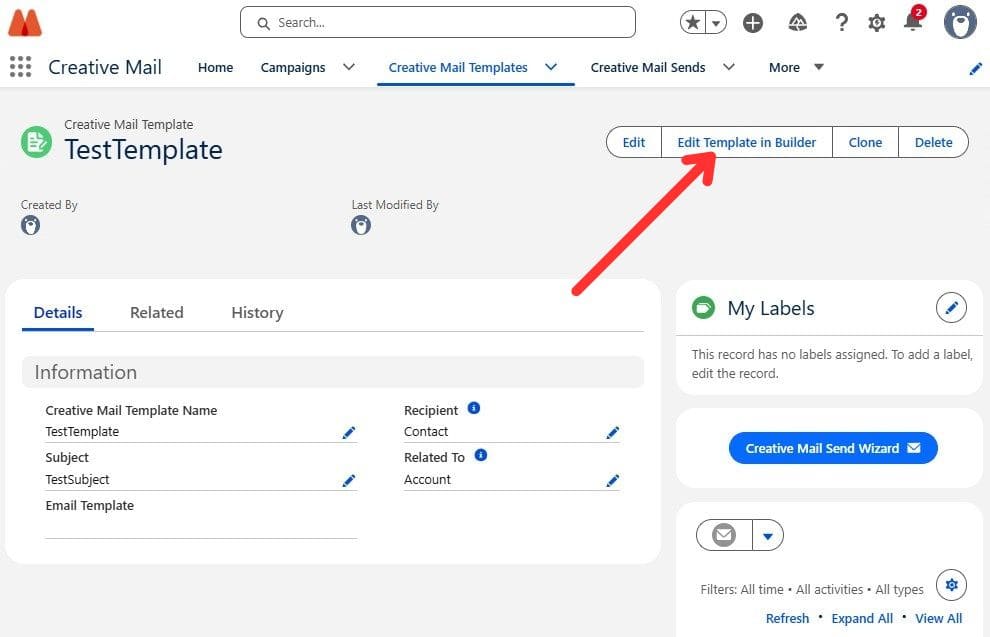Open the activity actions dropdown arrow
990x637 pixels.
[768, 535]
